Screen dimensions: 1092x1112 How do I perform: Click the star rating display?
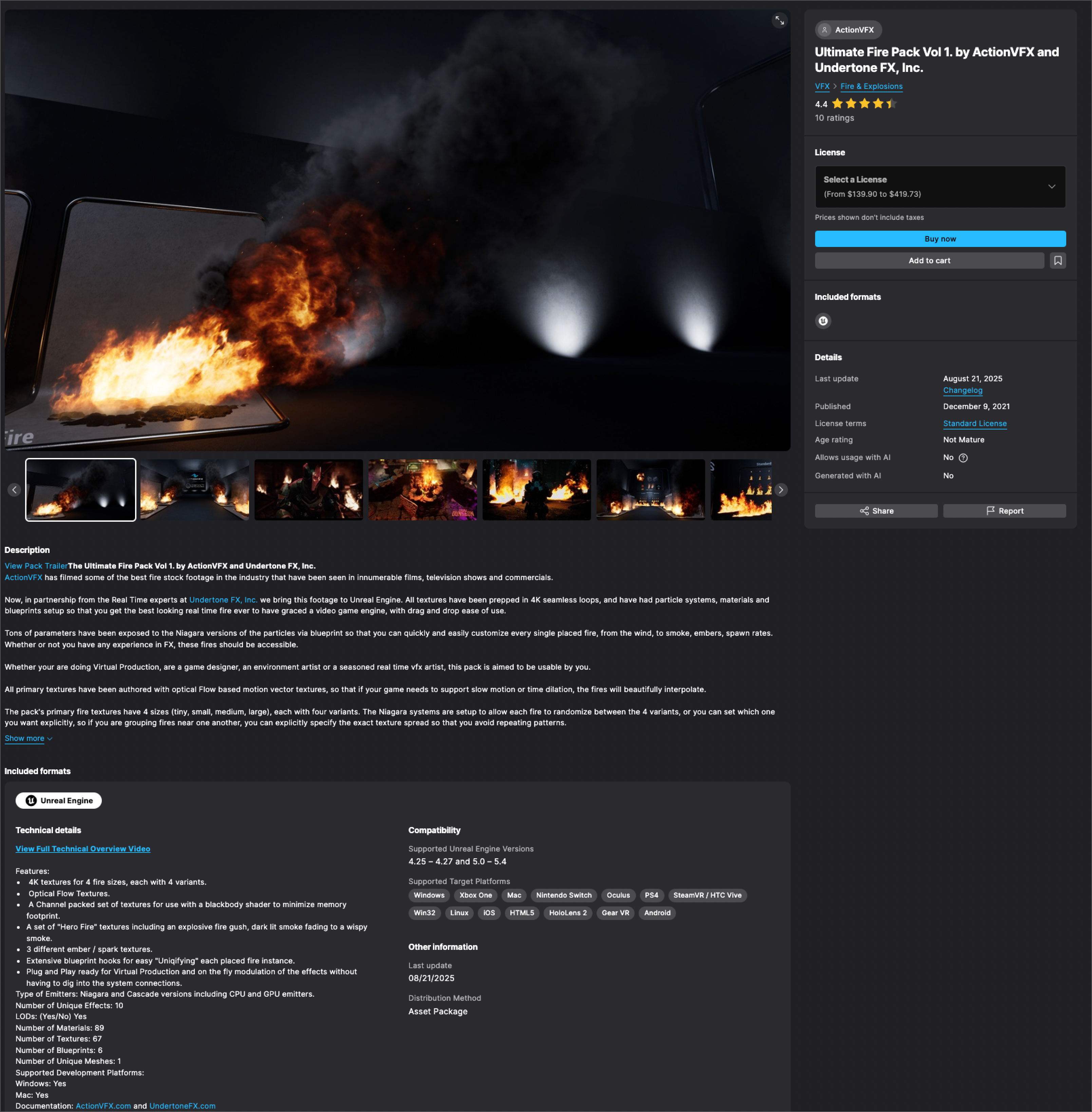point(864,104)
